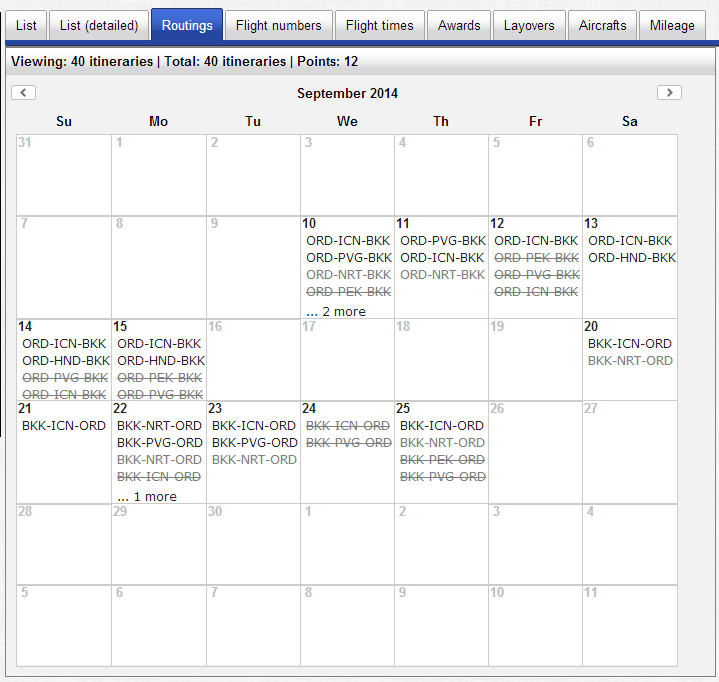Select BKK-ICN-ORD on September 20

coord(630,344)
